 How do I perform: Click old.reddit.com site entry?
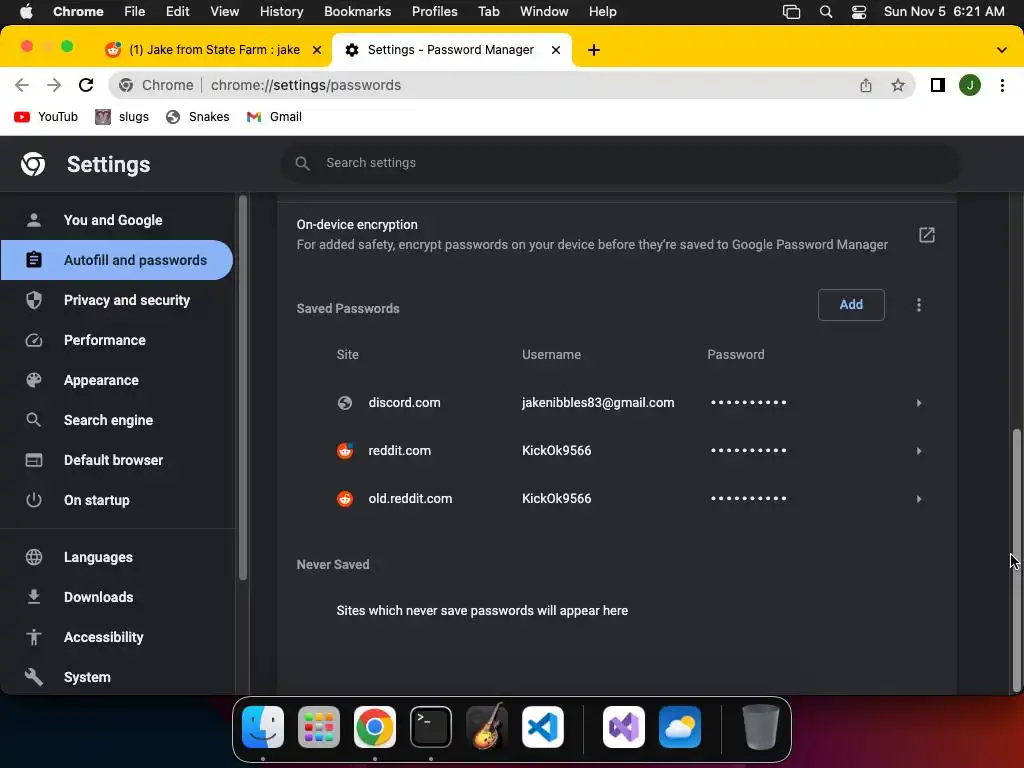[x=410, y=499]
